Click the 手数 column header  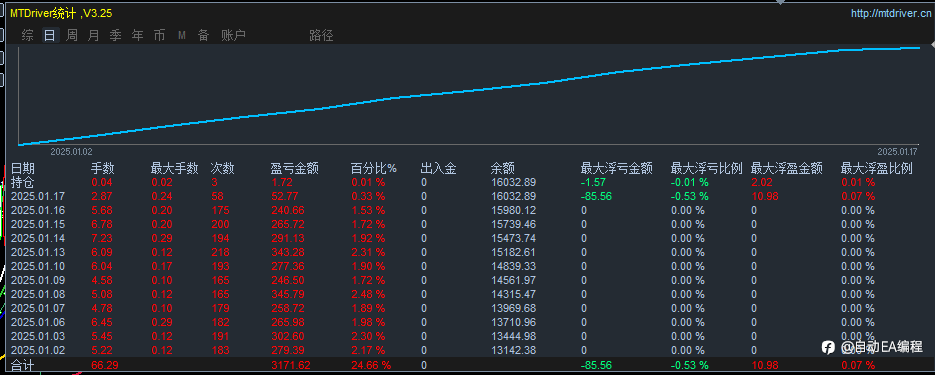coord(103,169)
